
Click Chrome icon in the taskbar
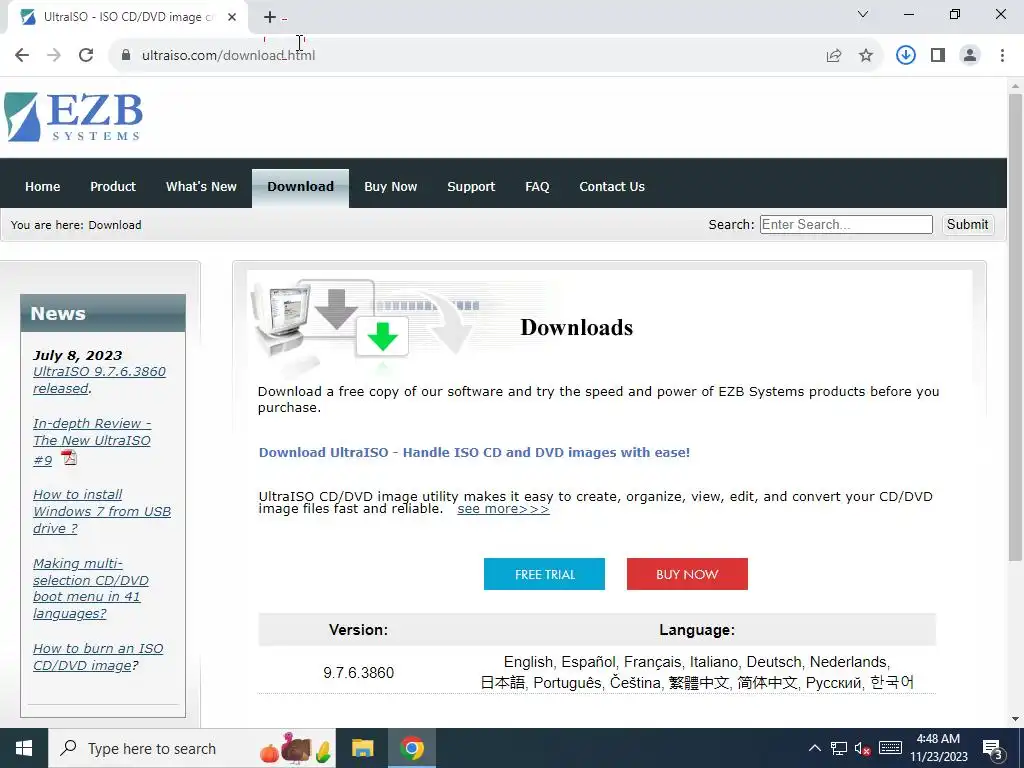[x=412, y=748]
